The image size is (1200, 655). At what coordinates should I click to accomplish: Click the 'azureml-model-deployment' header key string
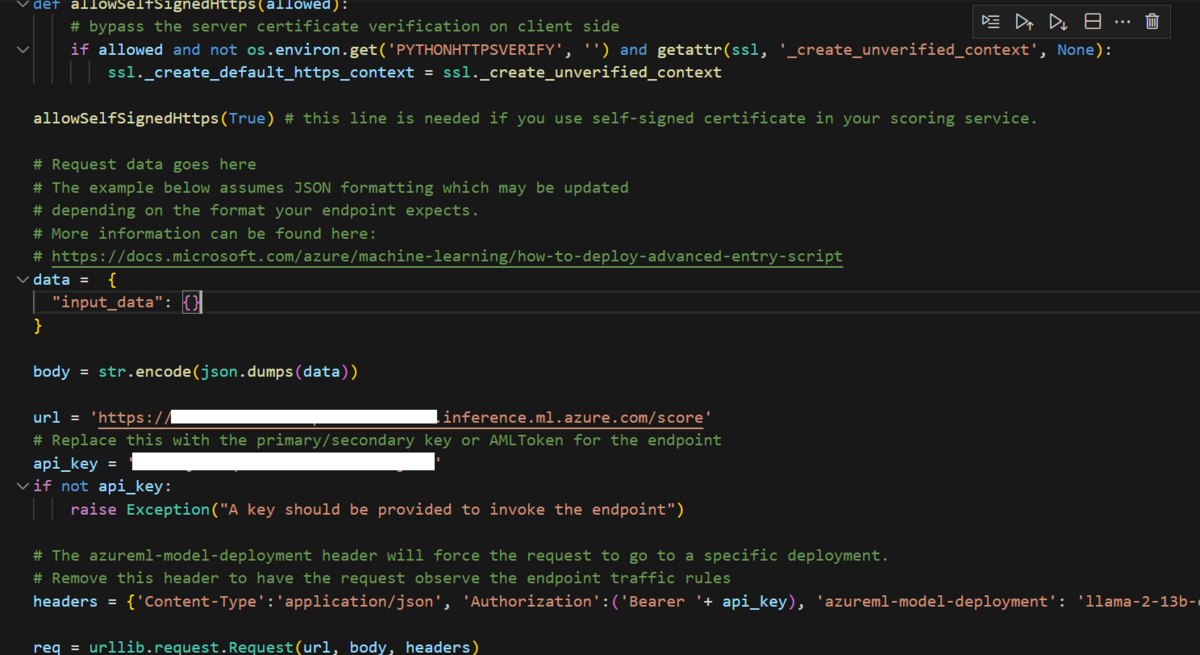click(x=935, y=601)
